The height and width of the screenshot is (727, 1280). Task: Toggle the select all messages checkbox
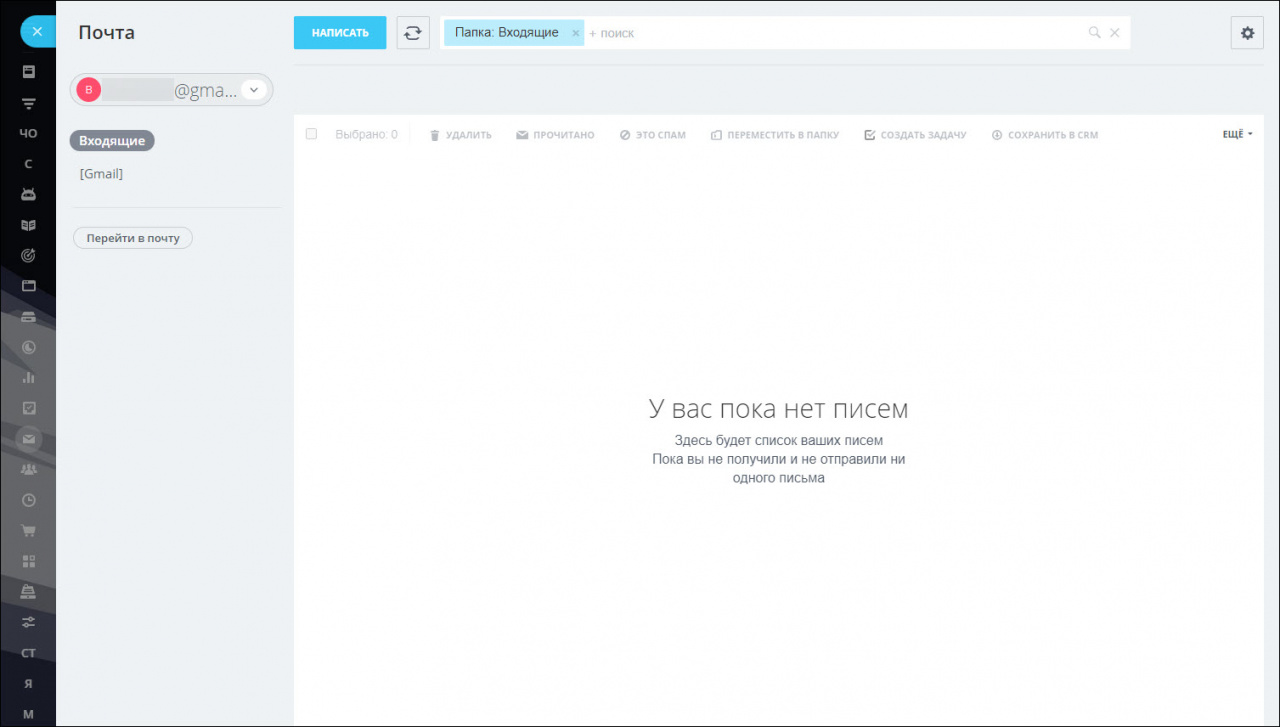(x=311, y=134)
